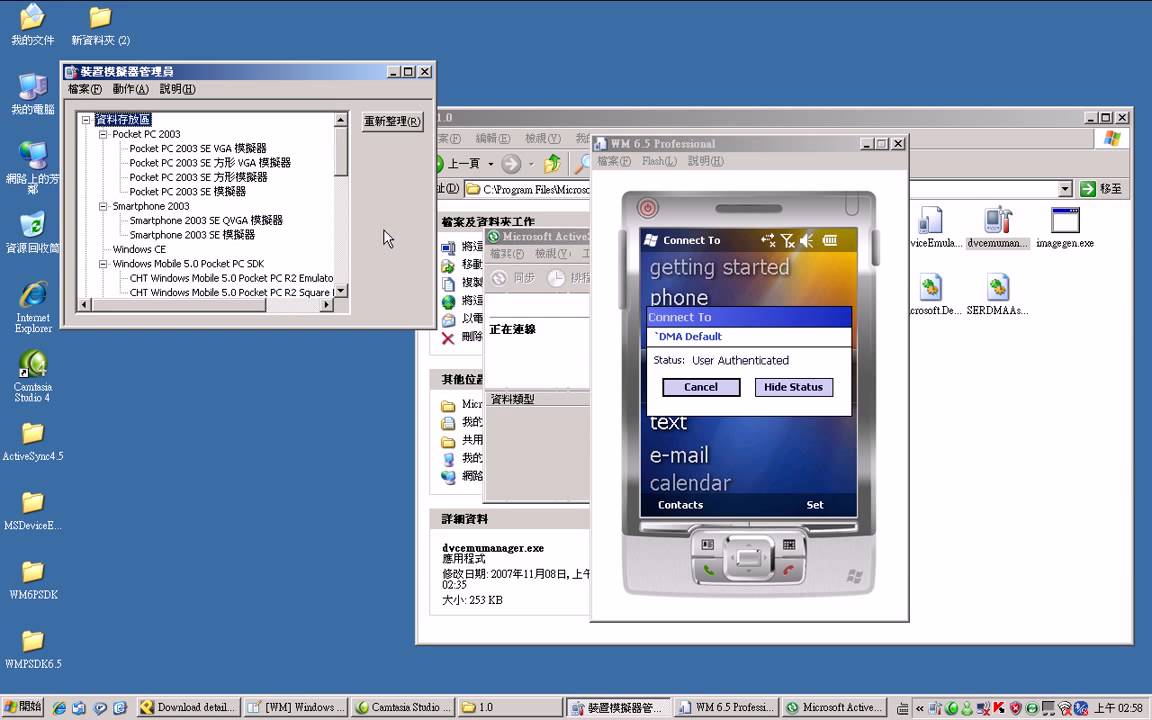Click the Explorer Up folder toolbar icon
Viewport: 1152px width, 720px height.
[552, 163]
